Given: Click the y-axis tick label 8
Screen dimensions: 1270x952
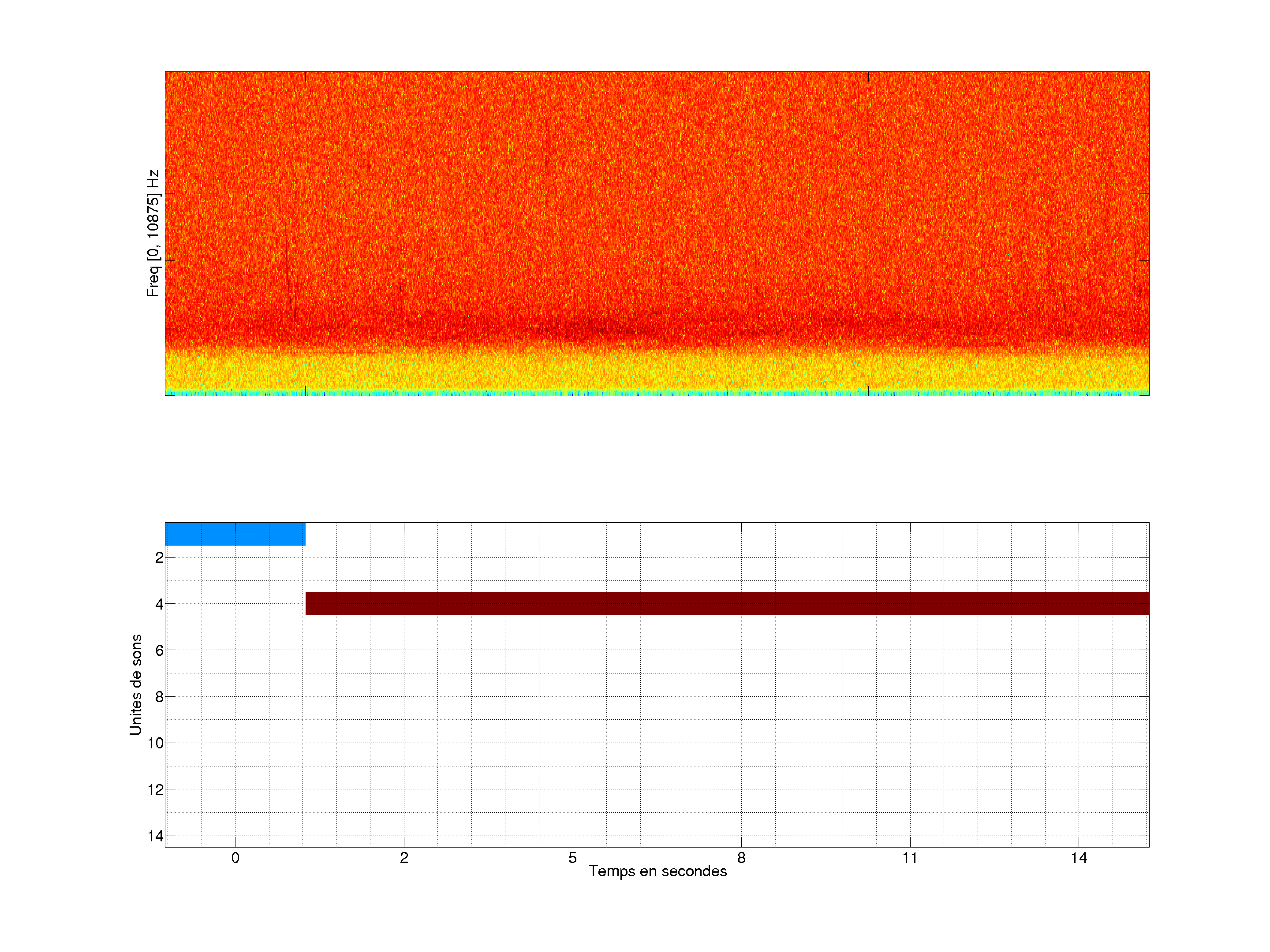Looking at the screenshot, I should 159,697.
